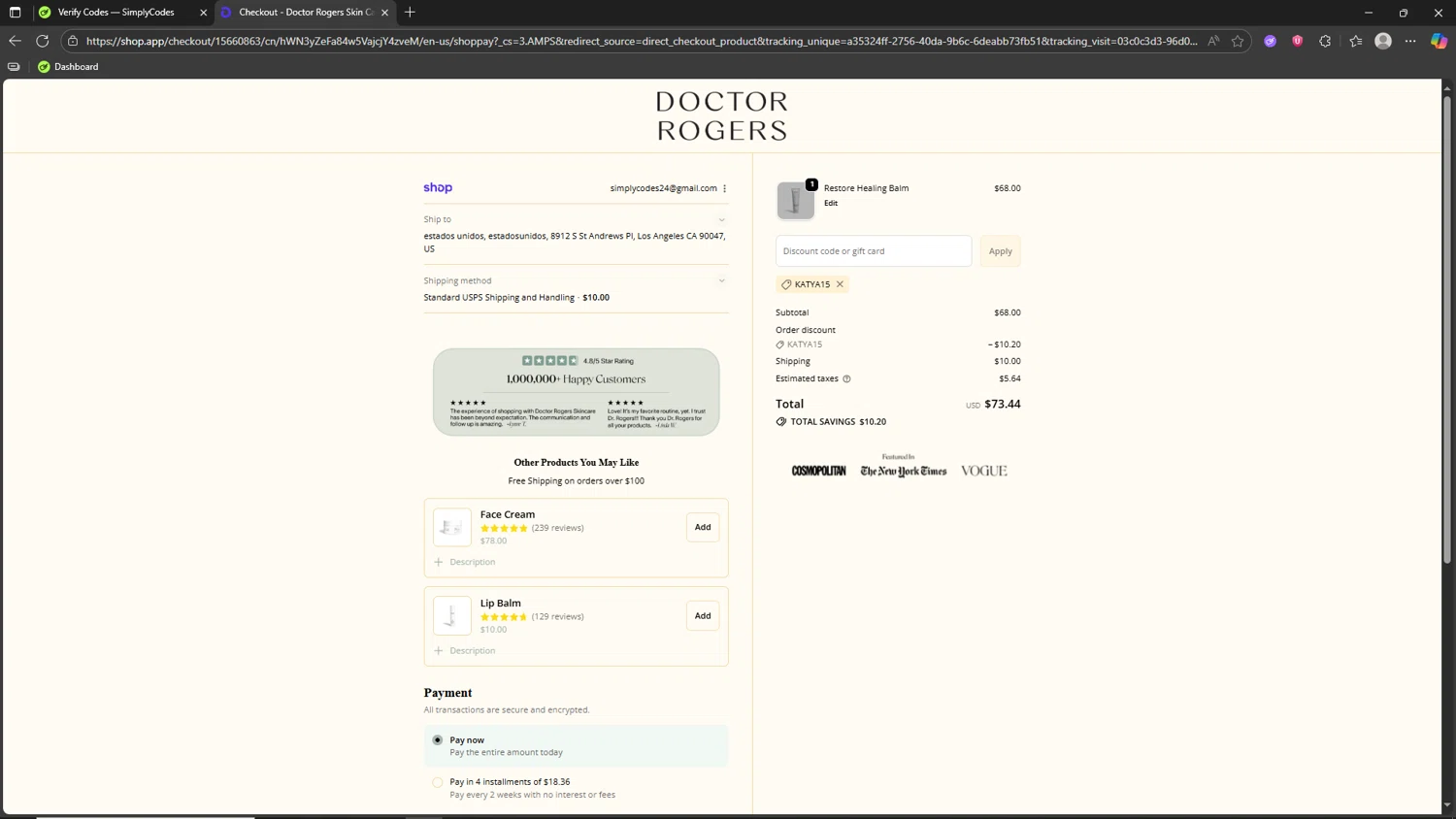Switch to Checkout Doctor Rogers tab

pos(306,13)
